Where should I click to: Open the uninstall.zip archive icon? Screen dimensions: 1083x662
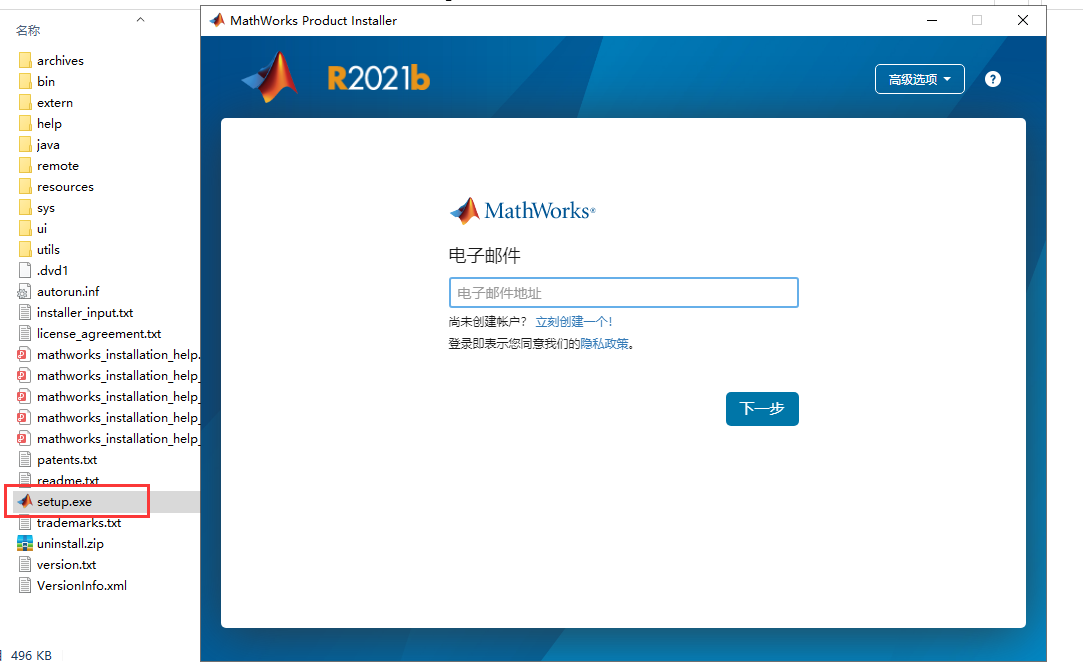[28, 543]
